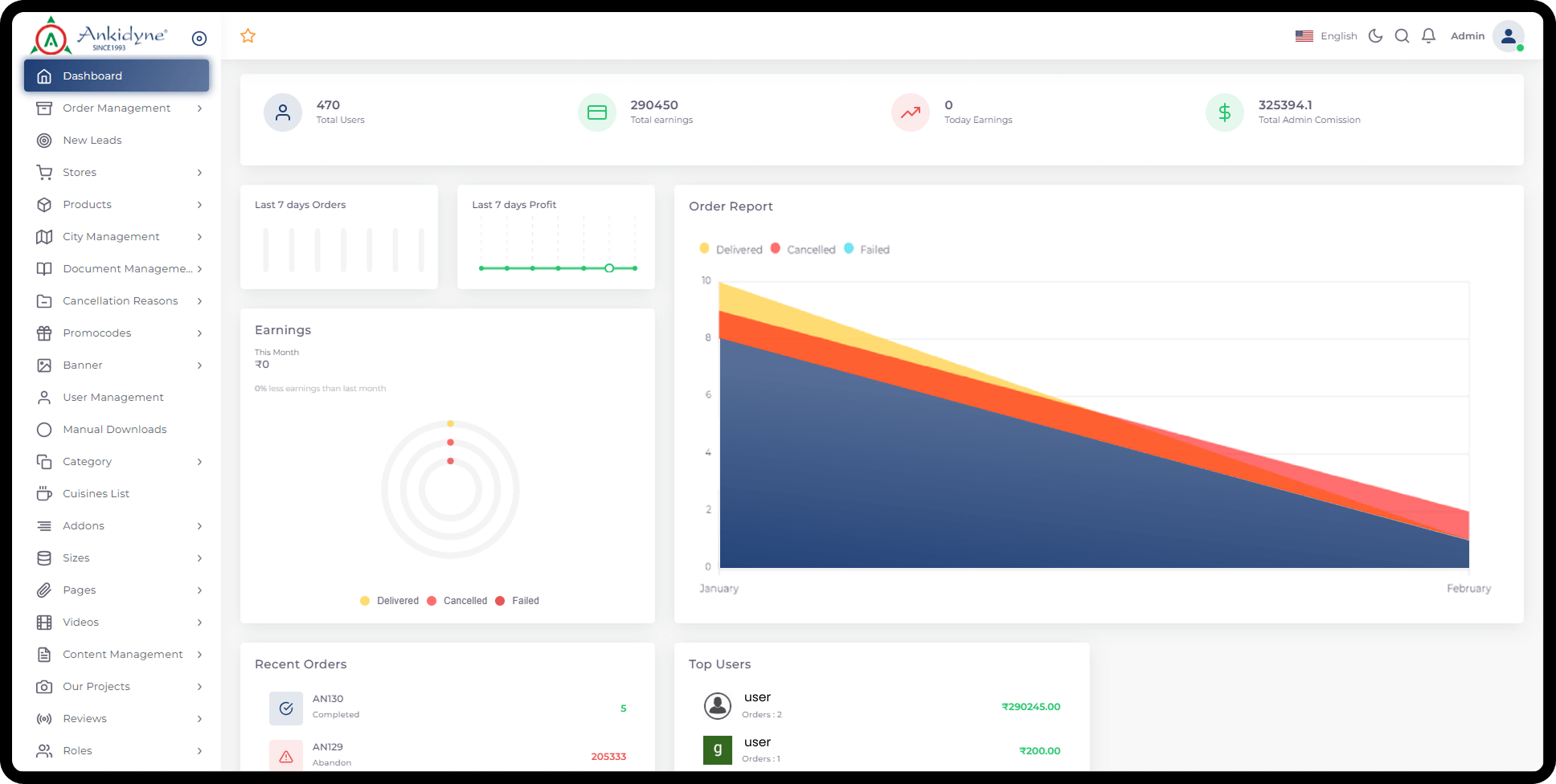Click the hollow point on Last 7 days Profit chart

pyautogui.click(x=609, y=268)
